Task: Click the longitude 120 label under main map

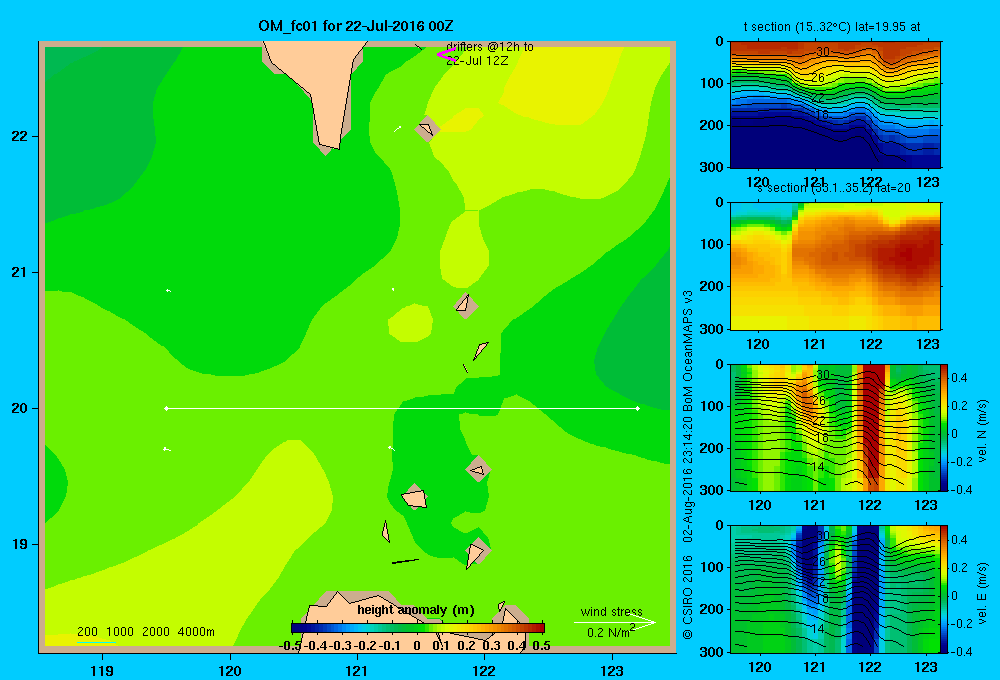Action: click(230, 670)
